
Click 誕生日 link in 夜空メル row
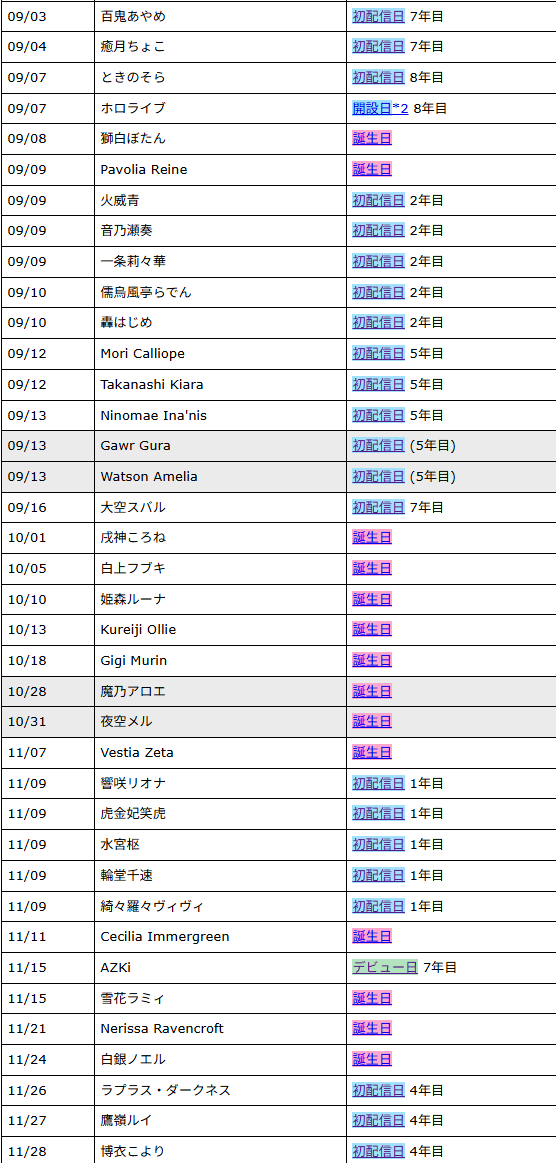click(x=372, y=722)
